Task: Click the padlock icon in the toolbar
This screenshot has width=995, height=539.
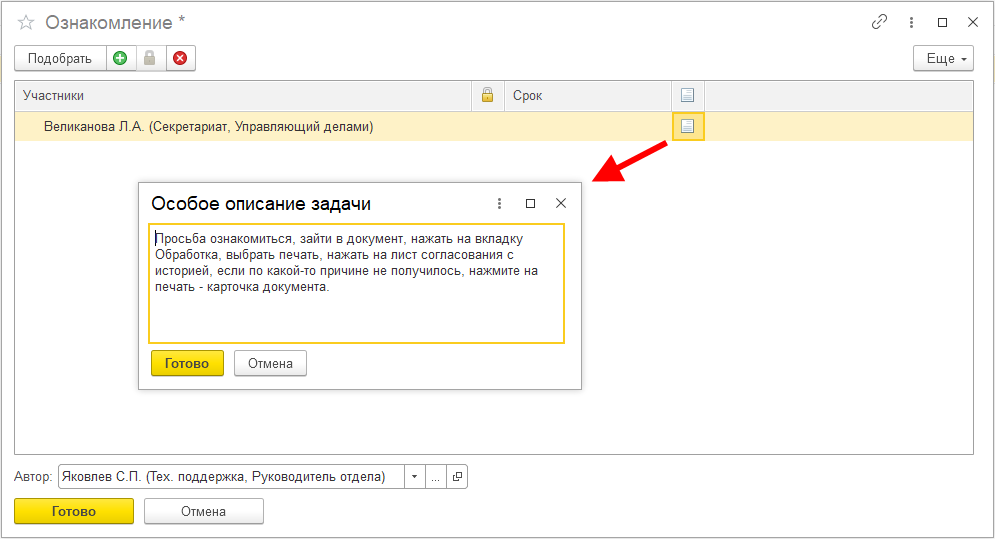Action: click(150, 58)
